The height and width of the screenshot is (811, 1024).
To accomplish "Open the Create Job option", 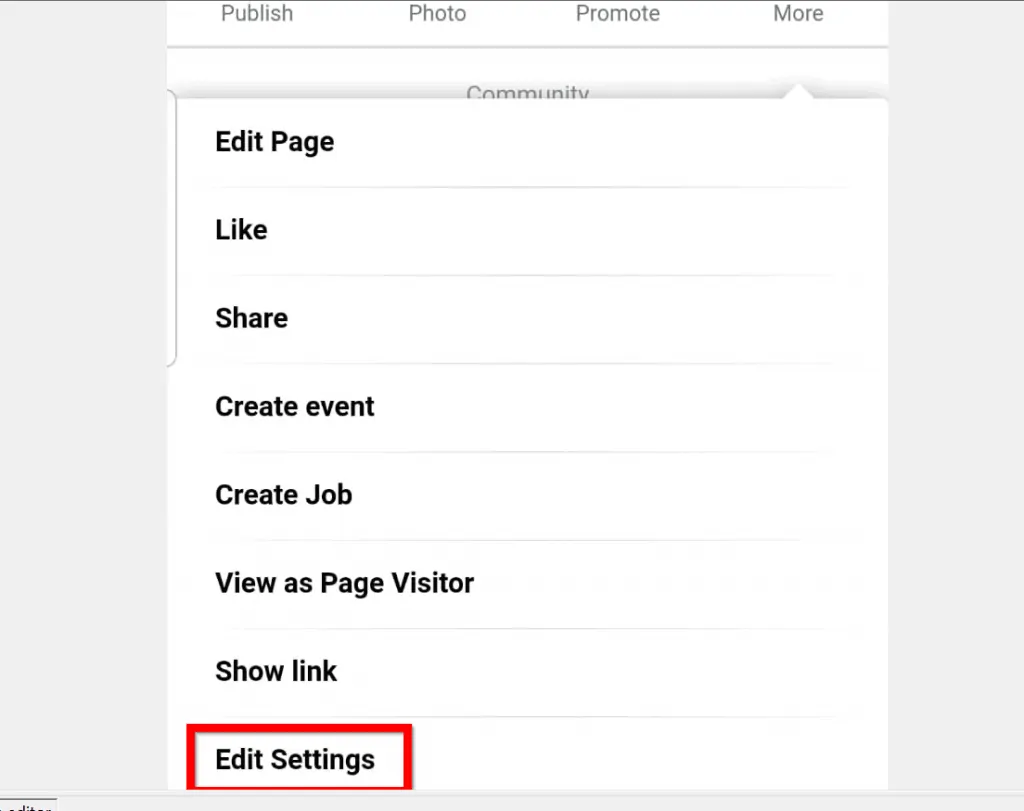I will click(x=283, y=494).
